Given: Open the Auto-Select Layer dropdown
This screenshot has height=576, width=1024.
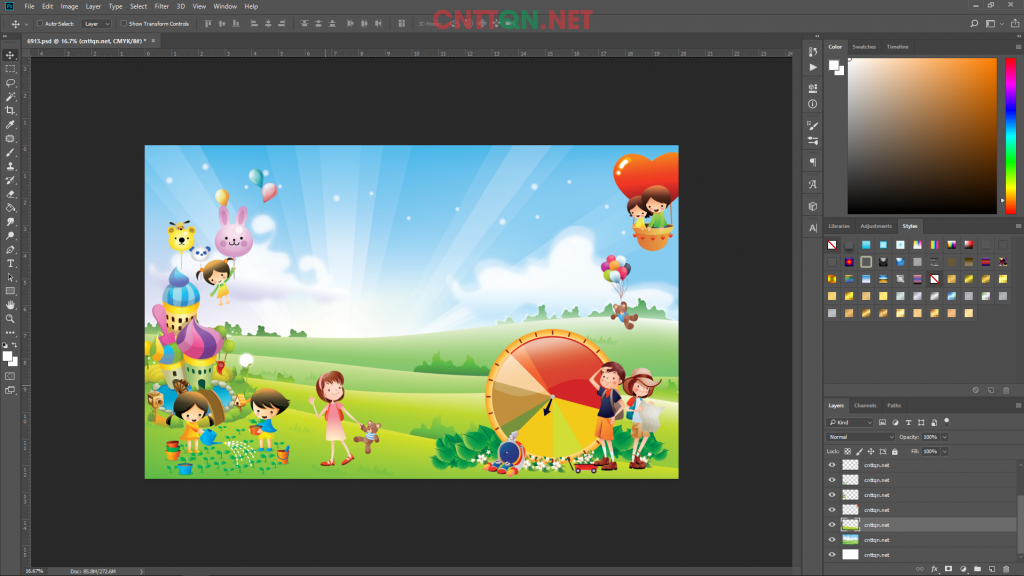Looking at the screenshot, I should (97, 24).
